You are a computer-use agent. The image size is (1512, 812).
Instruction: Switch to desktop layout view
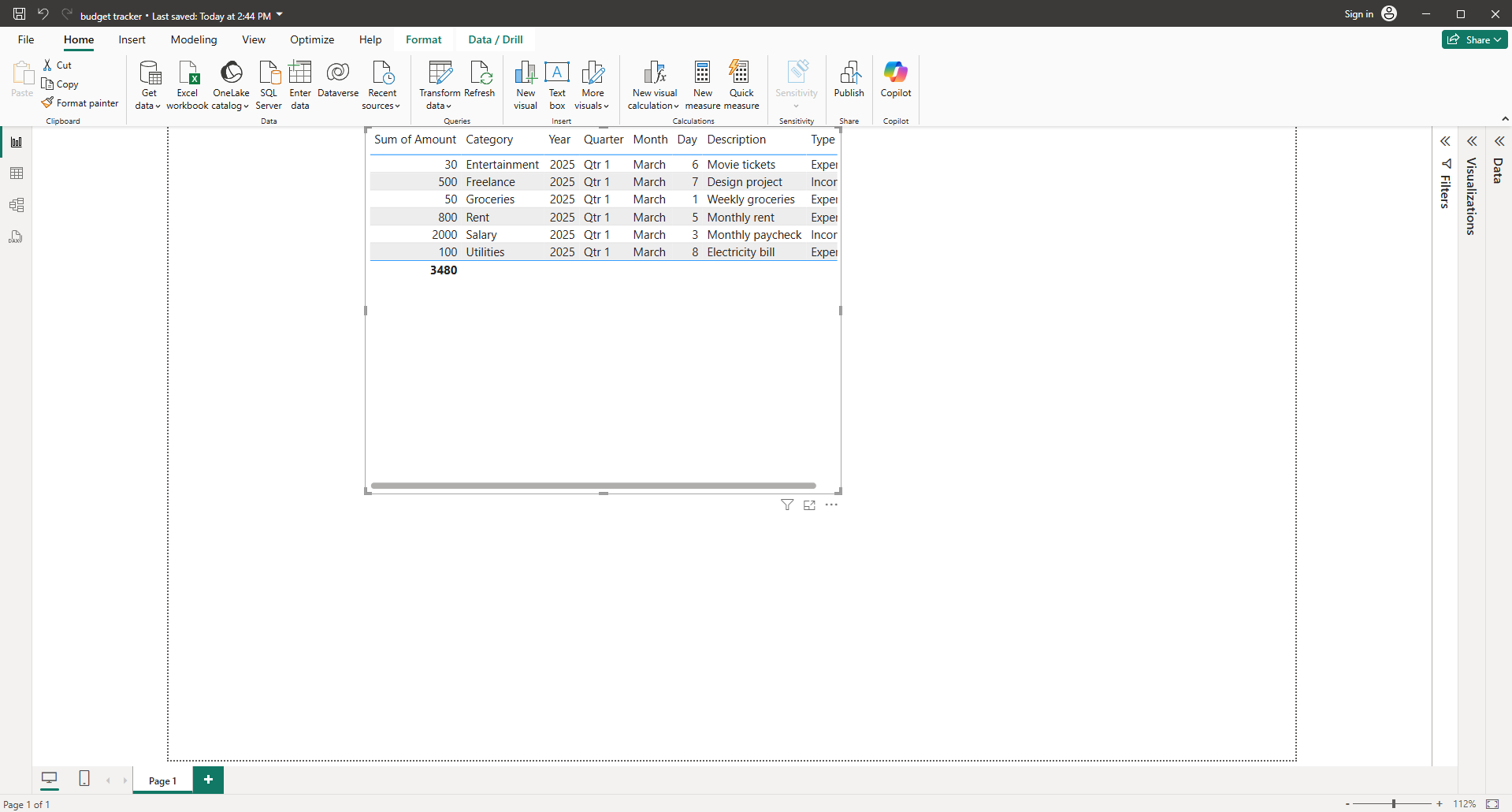(x=50, y=779)
